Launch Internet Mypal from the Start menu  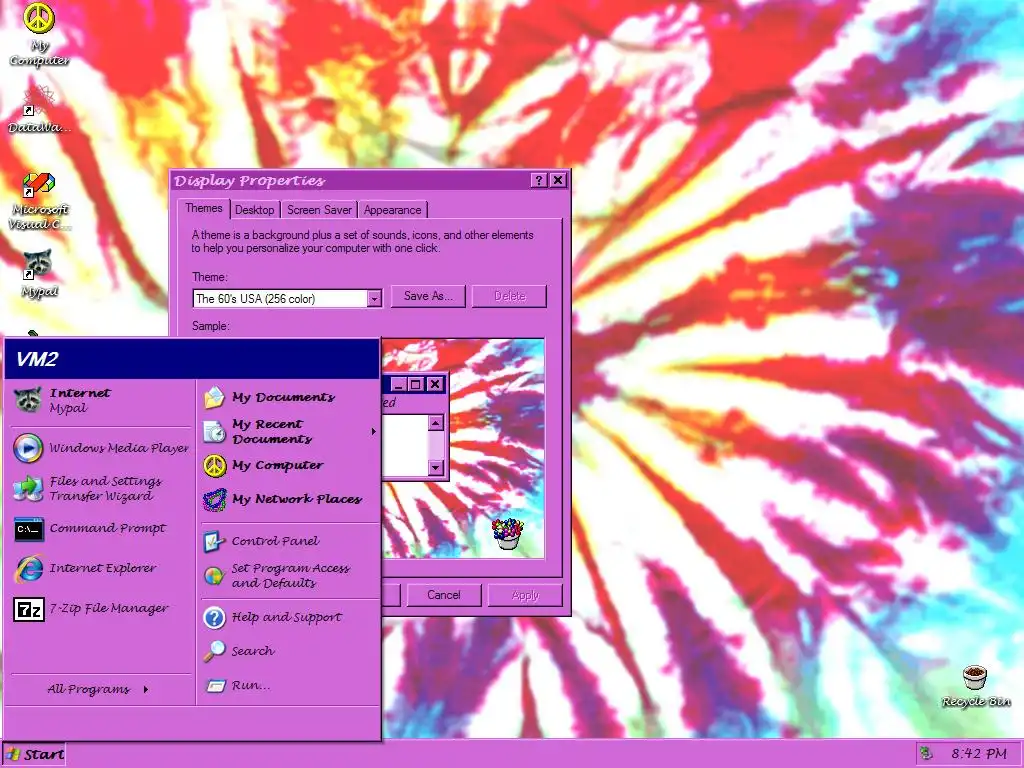point(99,400)
